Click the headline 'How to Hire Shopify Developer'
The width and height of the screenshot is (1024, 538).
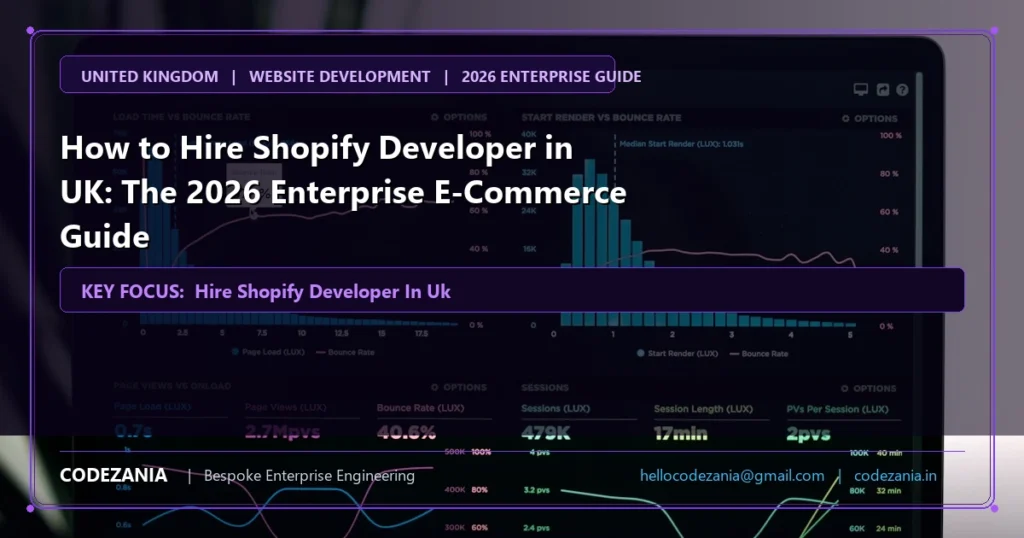(316, 148)
